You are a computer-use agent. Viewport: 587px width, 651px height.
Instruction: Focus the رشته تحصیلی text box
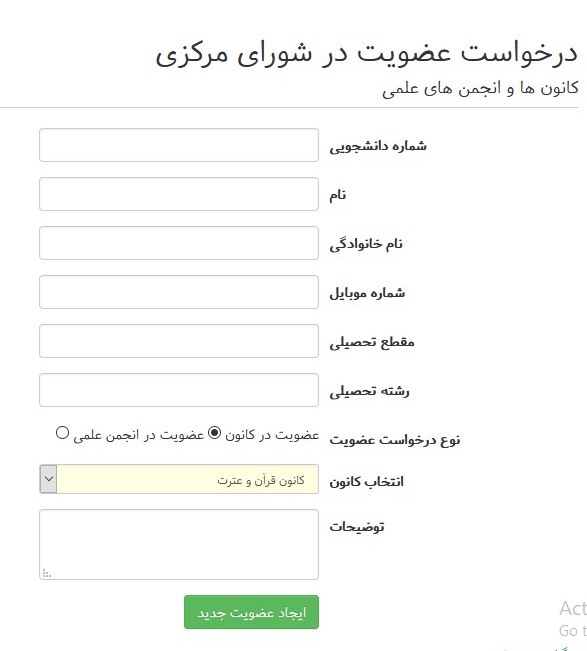pos(179,390)
